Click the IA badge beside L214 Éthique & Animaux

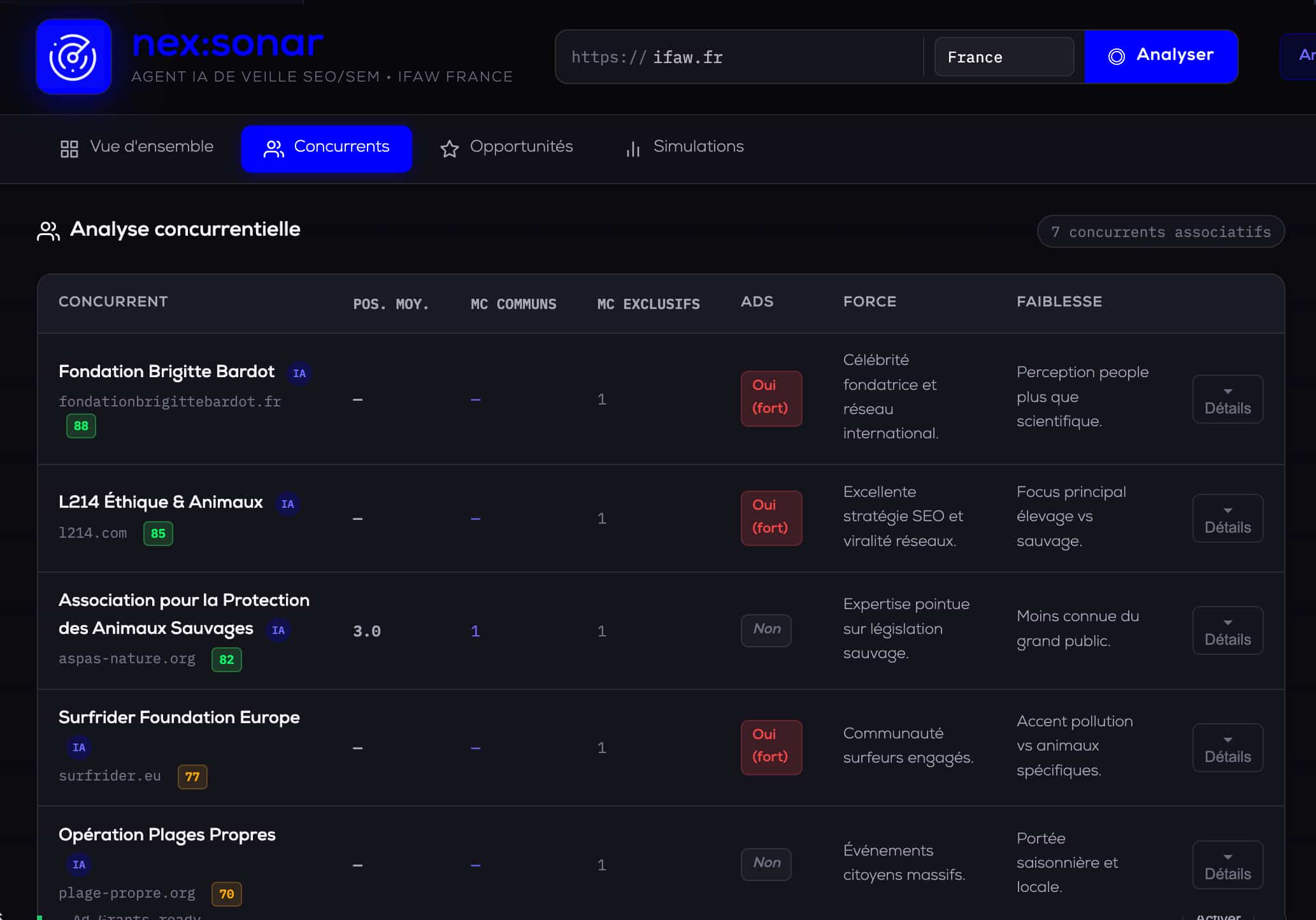288,504
